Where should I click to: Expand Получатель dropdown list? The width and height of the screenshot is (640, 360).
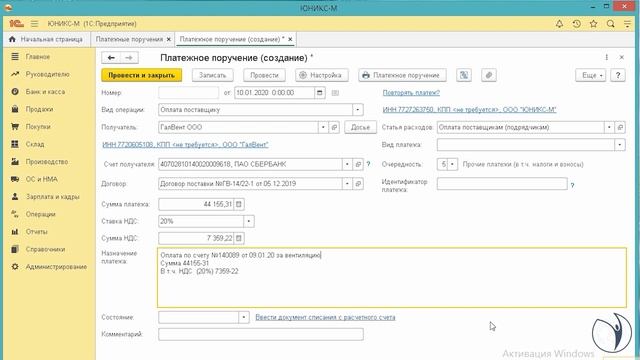(323, 127)
